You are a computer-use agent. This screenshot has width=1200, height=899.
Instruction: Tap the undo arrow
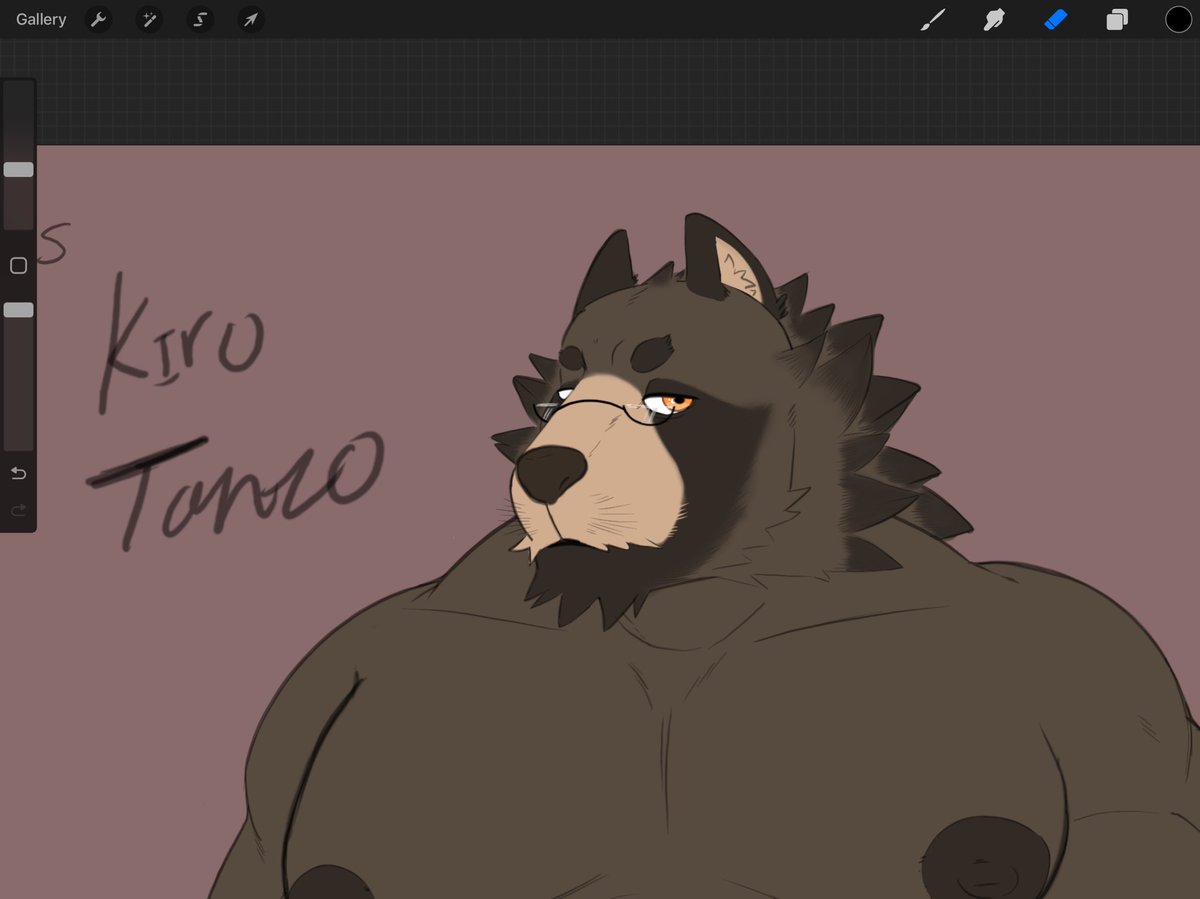click(x=18, y=473)
